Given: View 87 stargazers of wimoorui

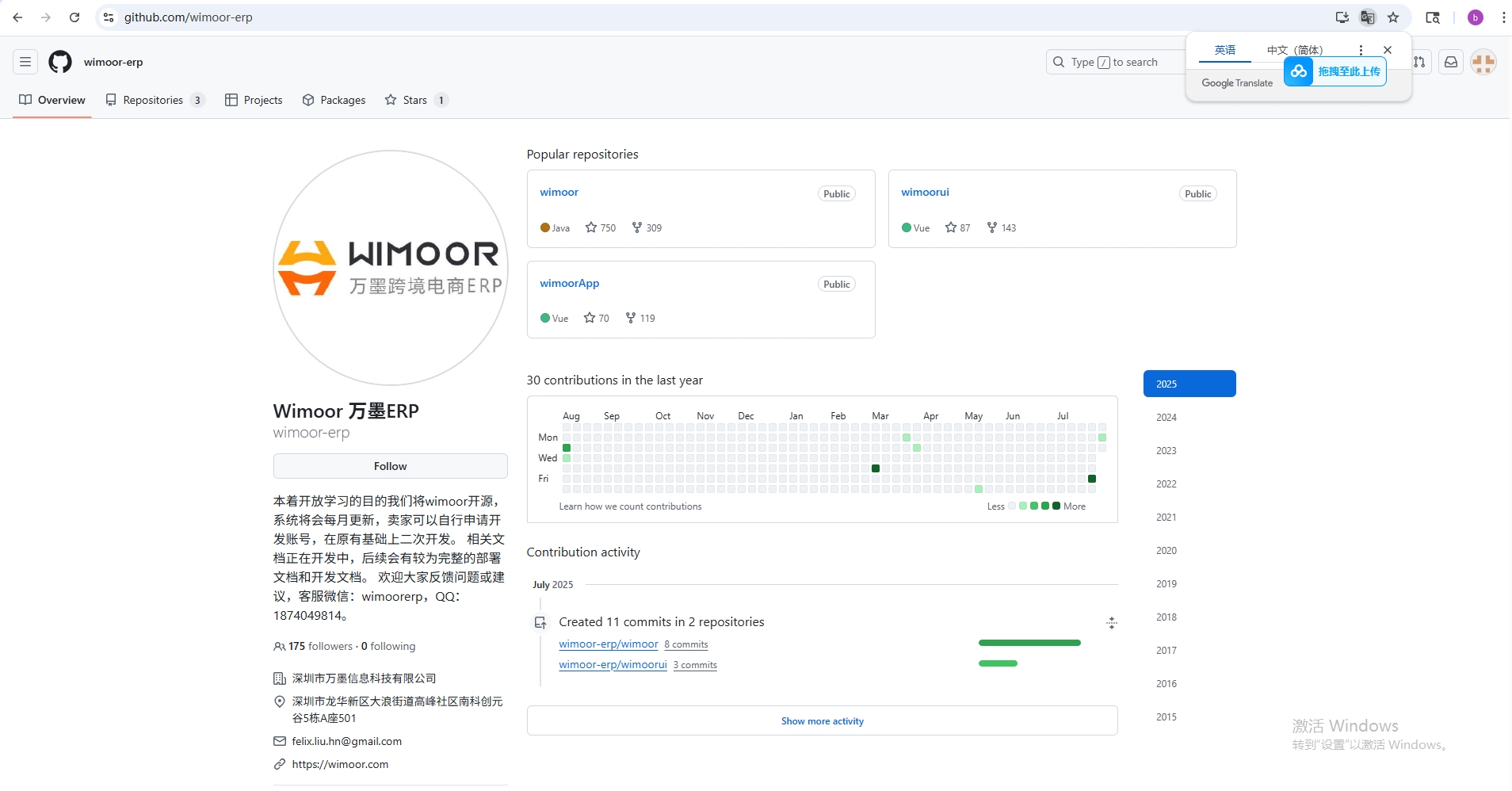Looking at the screenshot, I should (957, 227).
